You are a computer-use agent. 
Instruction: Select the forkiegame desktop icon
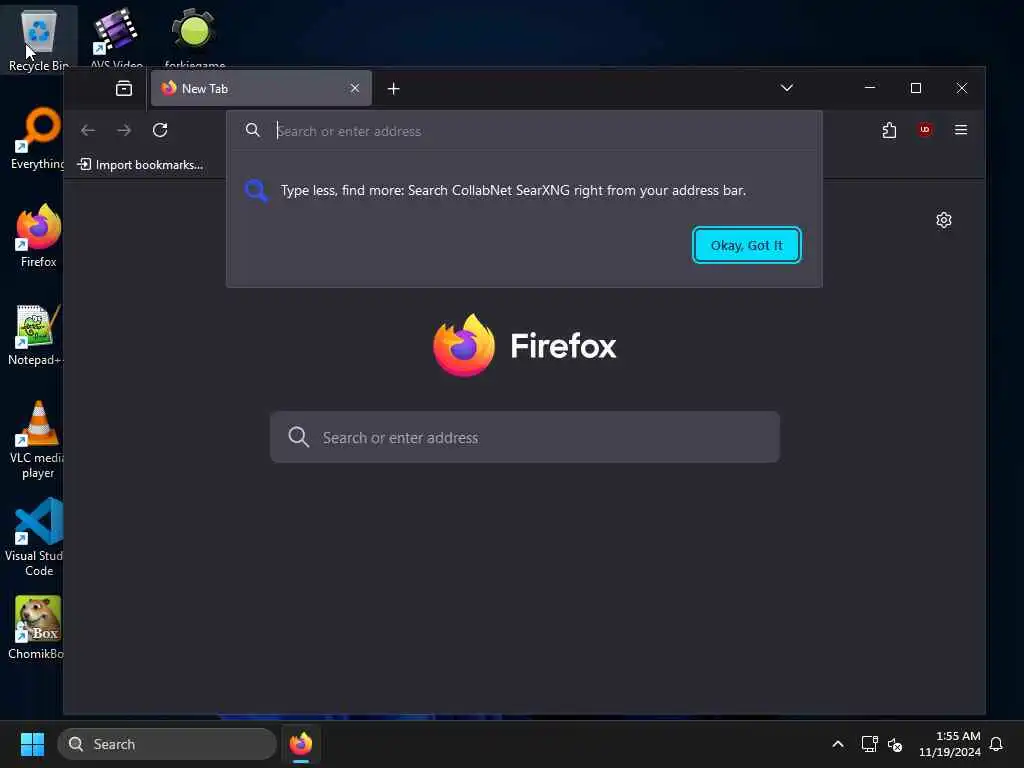pos(194,38)
